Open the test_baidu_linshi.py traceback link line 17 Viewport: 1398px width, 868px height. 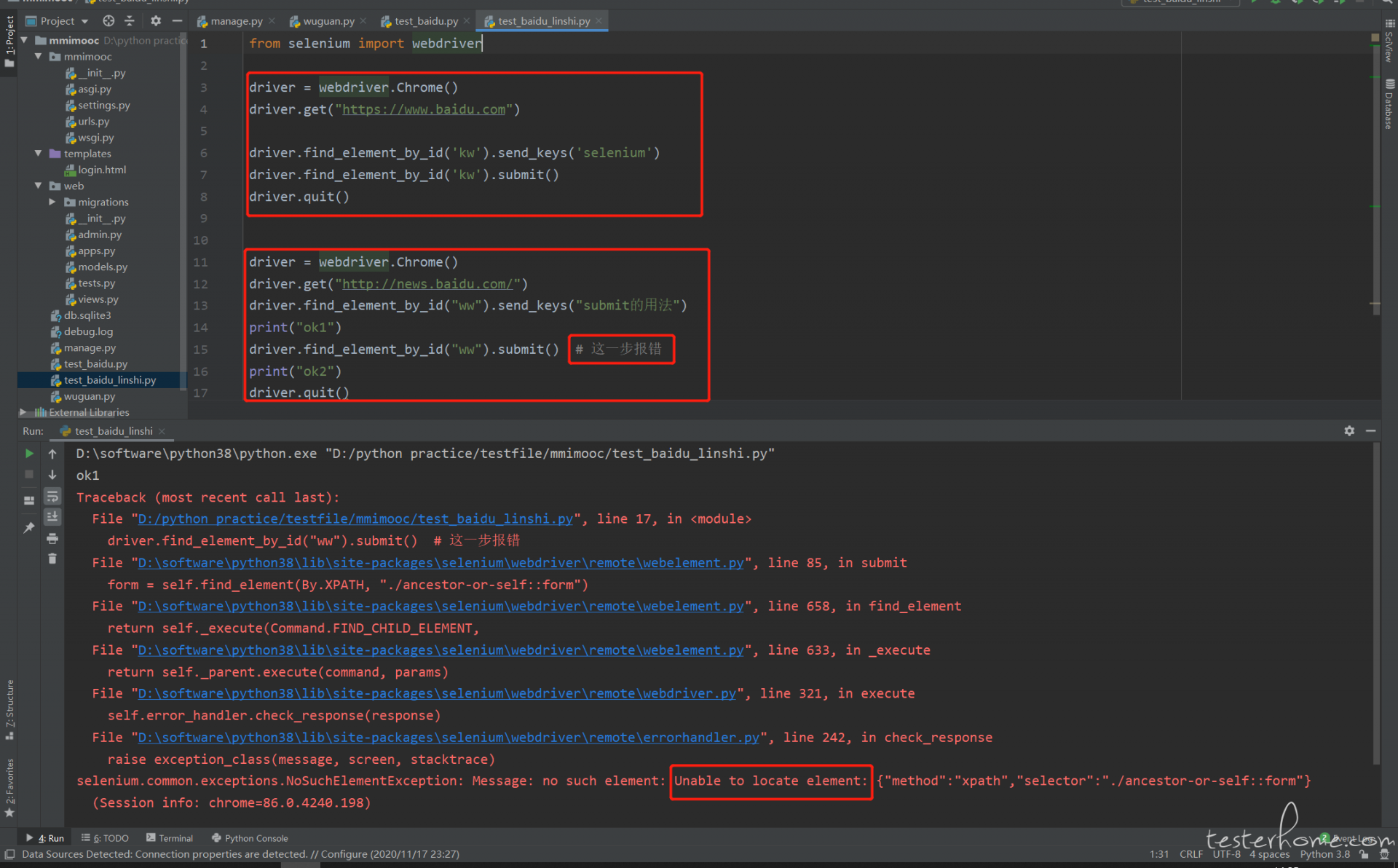pyautogui.click(x=355, y=519)
